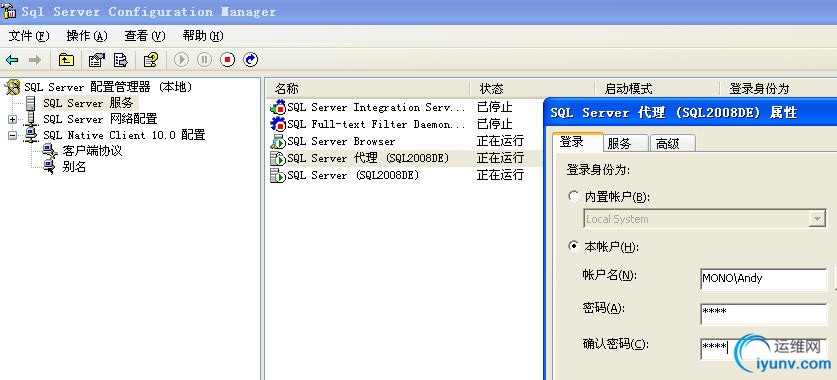Viewport: 837px width, 380px height.
Task: Click the Start Service play icon
Action: (x=181, y=60)
